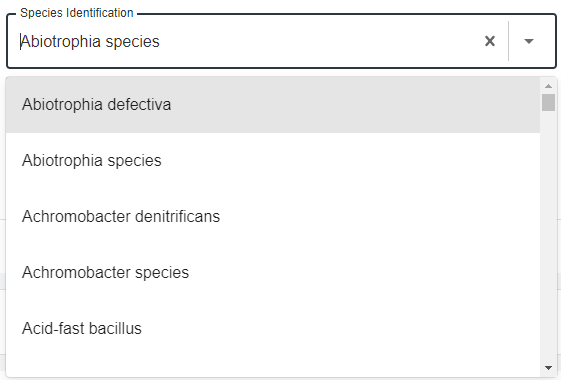The width and height of the screenshot is (561, 382).
Task: Select the last visible option, Acid-fast bacillus
Action: [273, 328]
